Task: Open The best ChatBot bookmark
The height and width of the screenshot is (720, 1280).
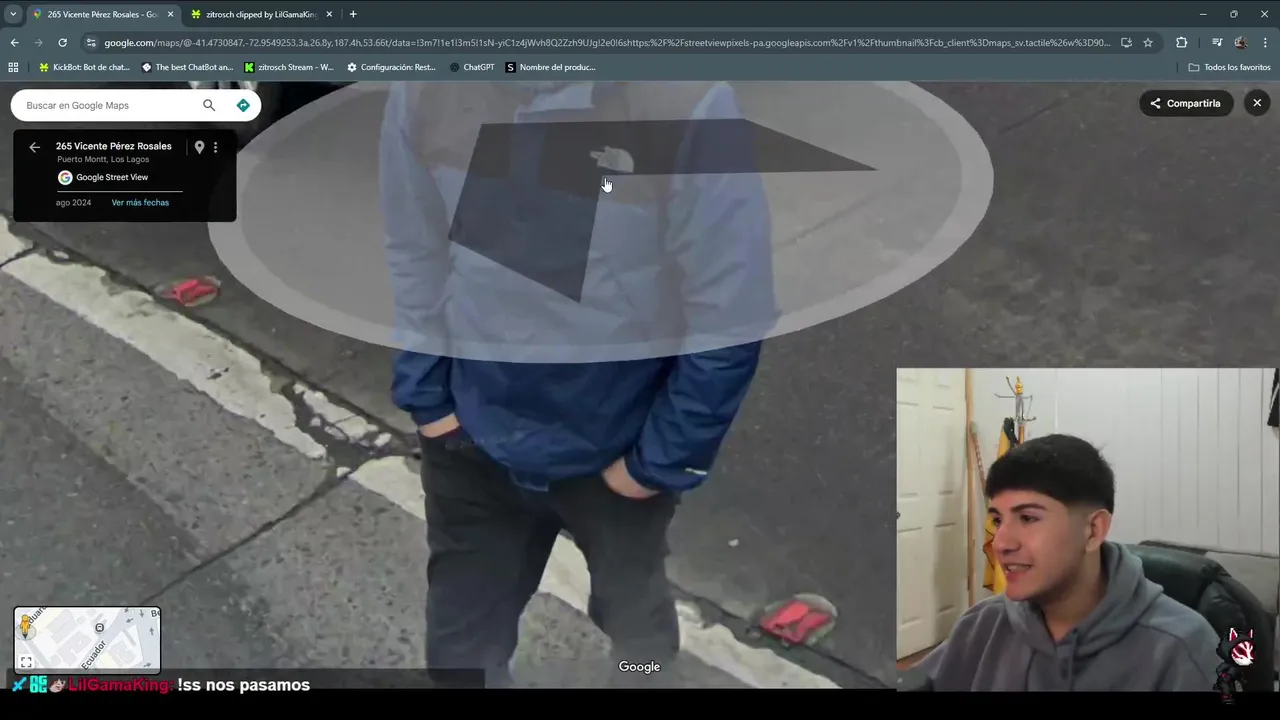Action: click(x=187, y=67)
